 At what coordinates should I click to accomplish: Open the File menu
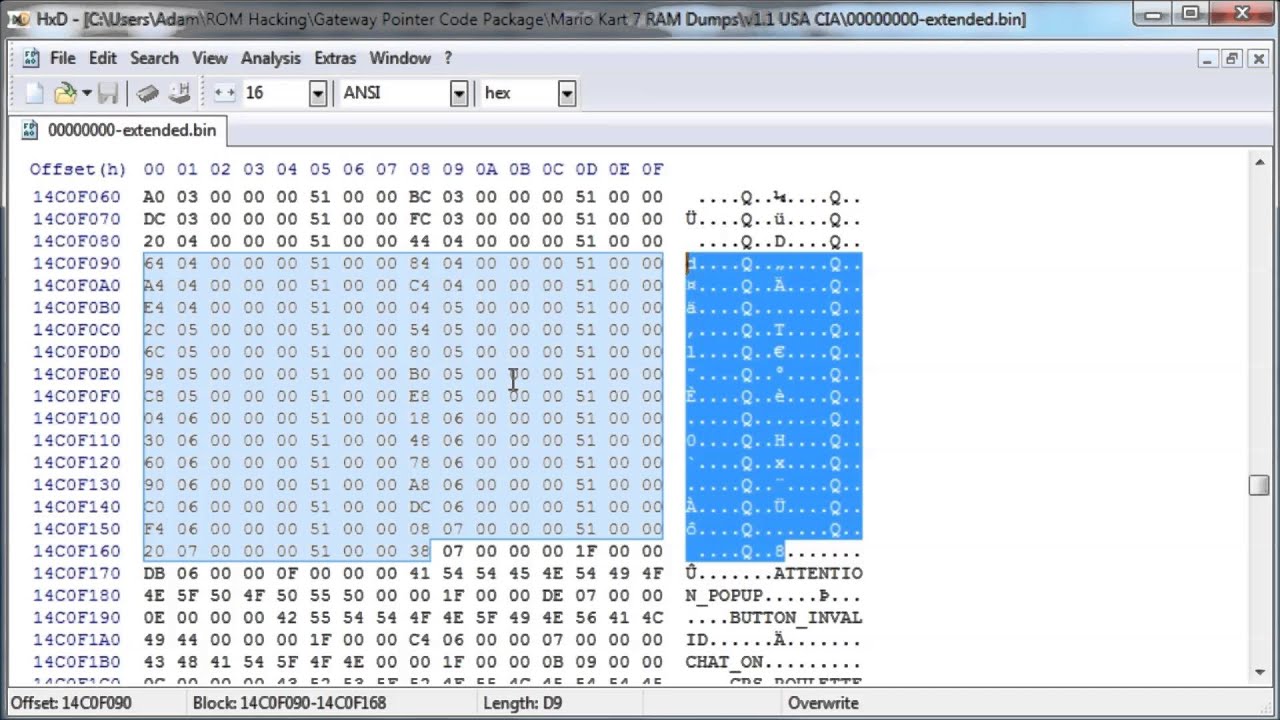62,58
